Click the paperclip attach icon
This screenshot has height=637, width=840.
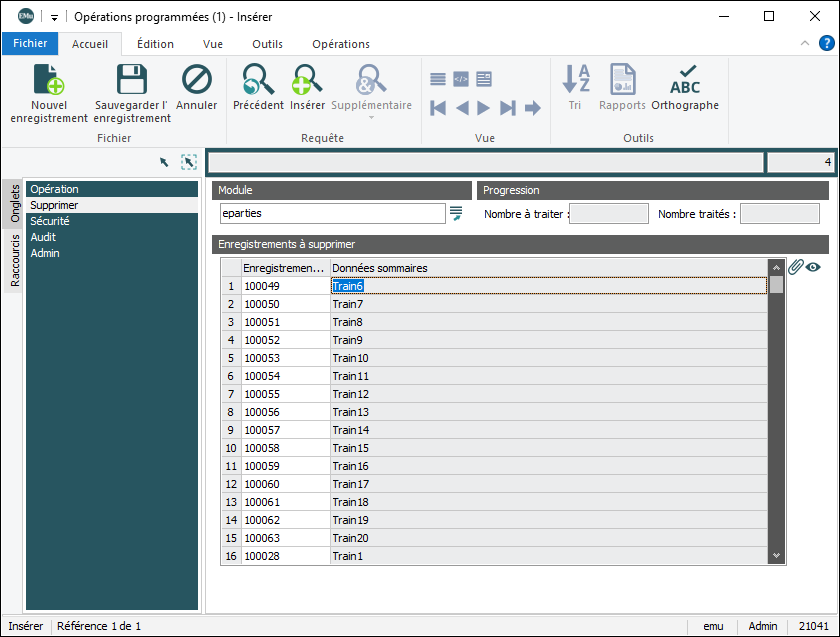coord(796,267)
